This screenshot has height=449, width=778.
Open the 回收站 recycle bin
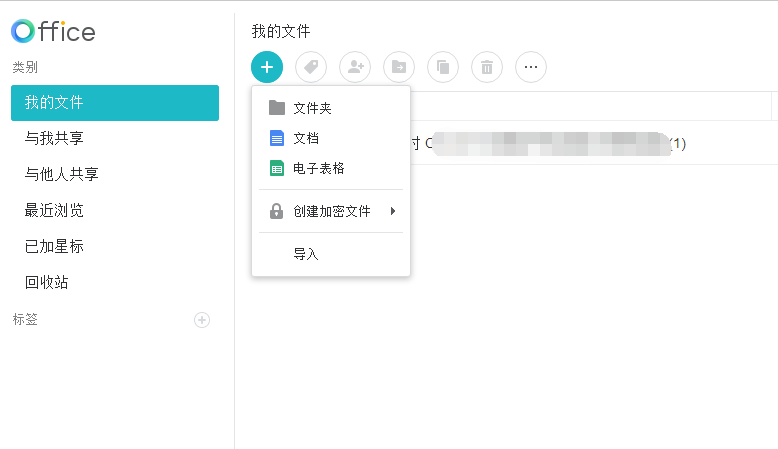point(47,282)
